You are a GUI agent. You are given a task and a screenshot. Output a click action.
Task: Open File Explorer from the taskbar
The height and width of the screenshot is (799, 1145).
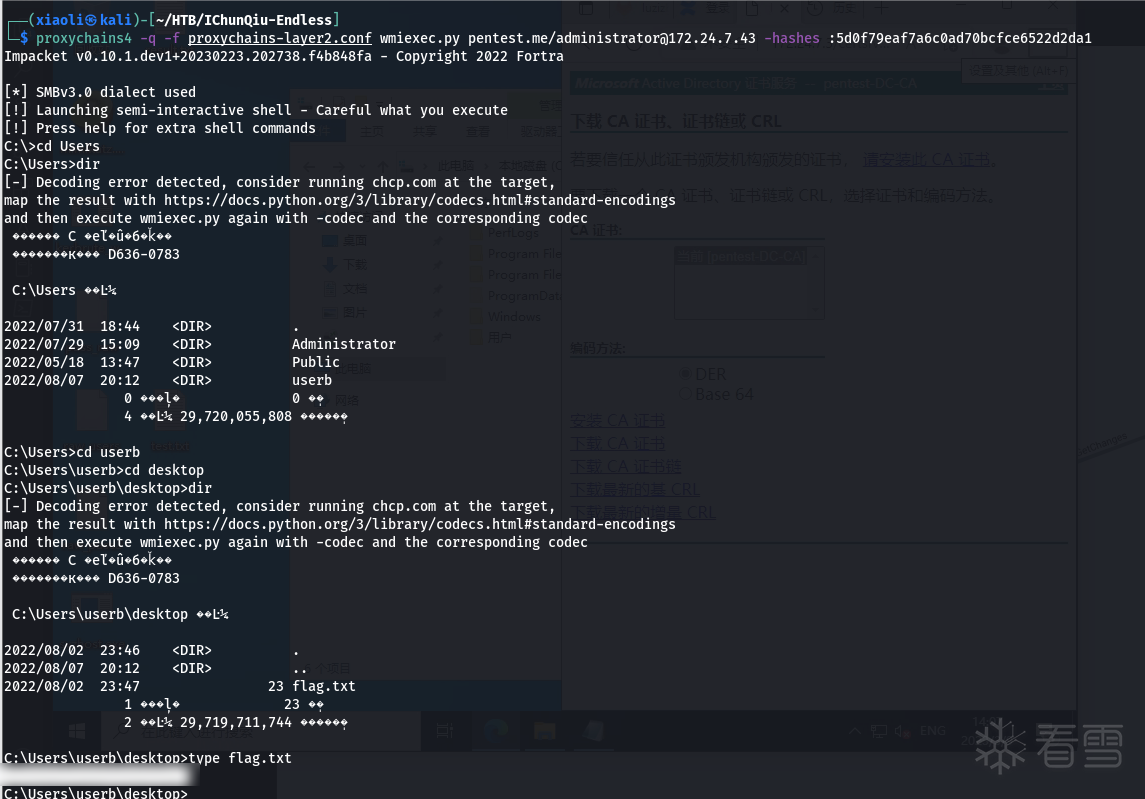tap(545, 731)
